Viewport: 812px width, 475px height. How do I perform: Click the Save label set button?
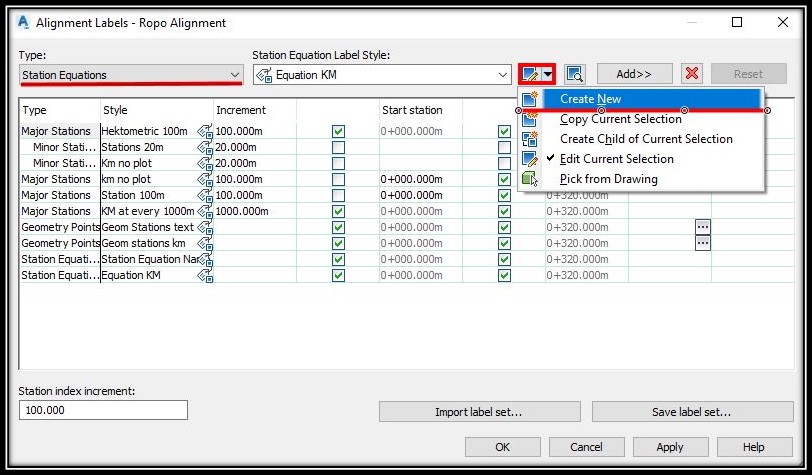(x=692, y=412)
